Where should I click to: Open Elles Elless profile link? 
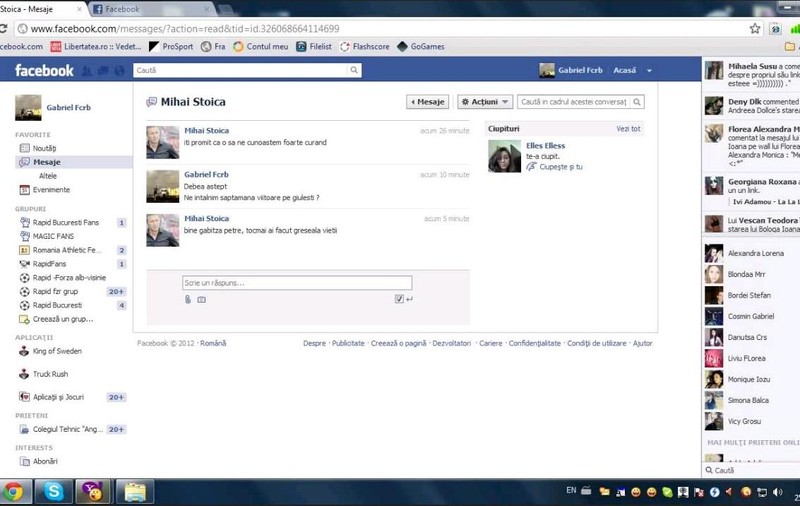(545, 146)
